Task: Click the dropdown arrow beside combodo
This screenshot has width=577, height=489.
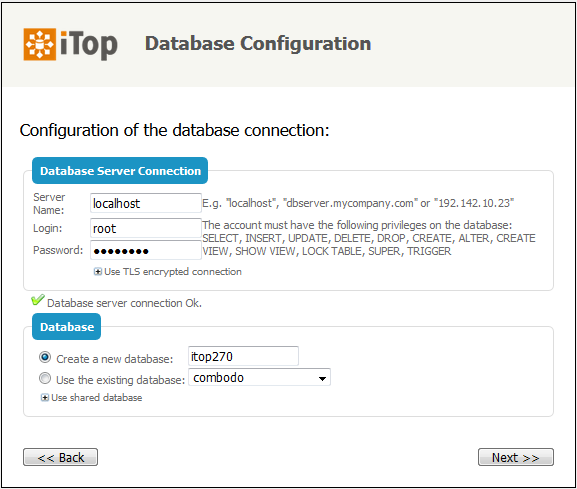Action: pyautogui.click(x=322, y=379)
